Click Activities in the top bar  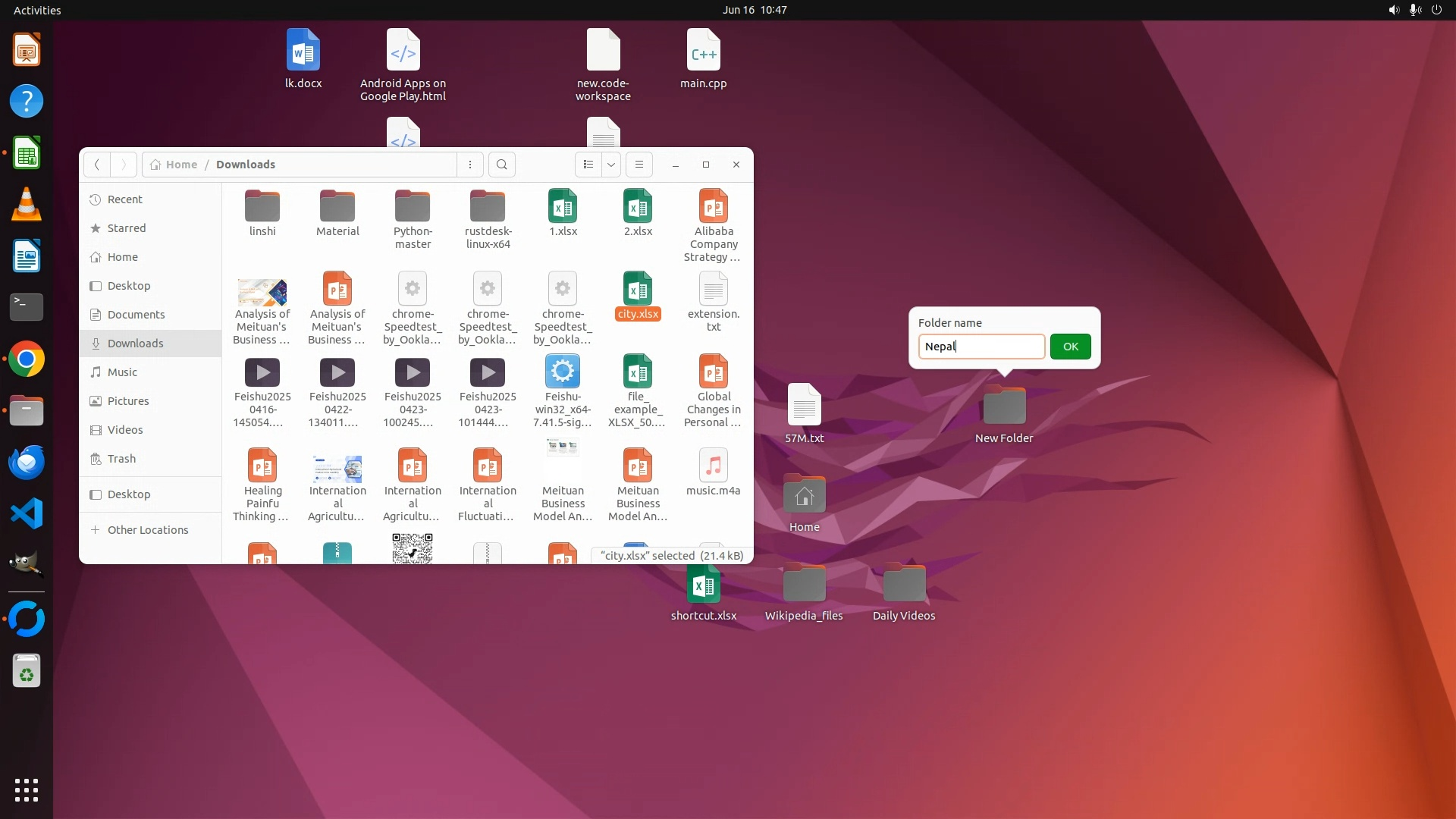tap(37, 10)
